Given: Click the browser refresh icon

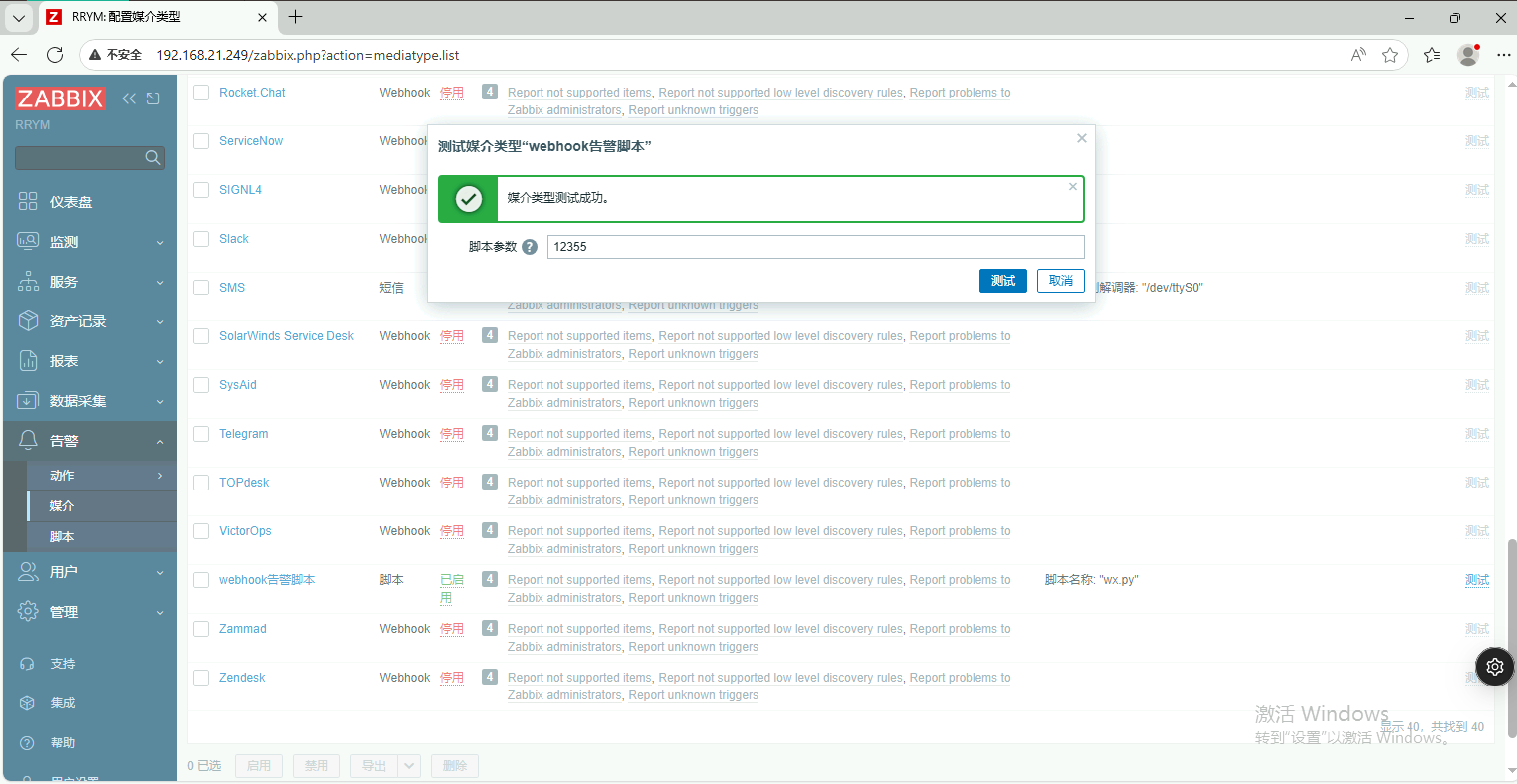Looking at the screenshot, I should 55,55.
